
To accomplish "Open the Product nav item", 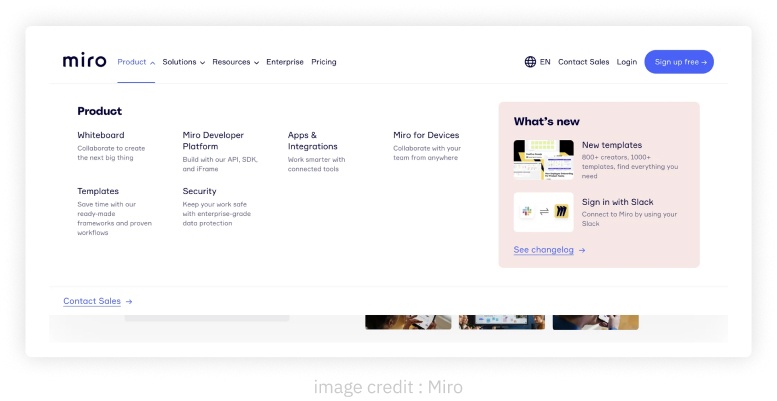I will click(x=132, y=62).
